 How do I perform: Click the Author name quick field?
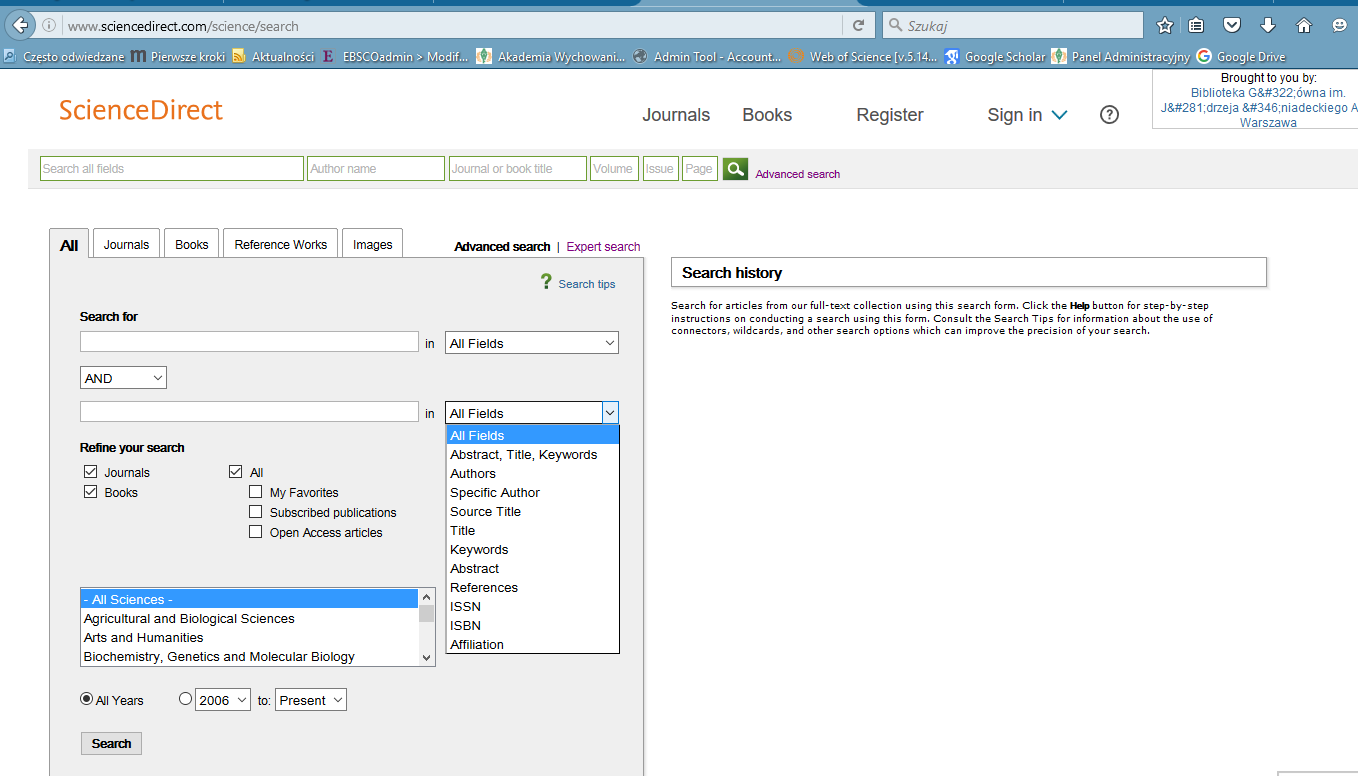click(x=376, y=169)
